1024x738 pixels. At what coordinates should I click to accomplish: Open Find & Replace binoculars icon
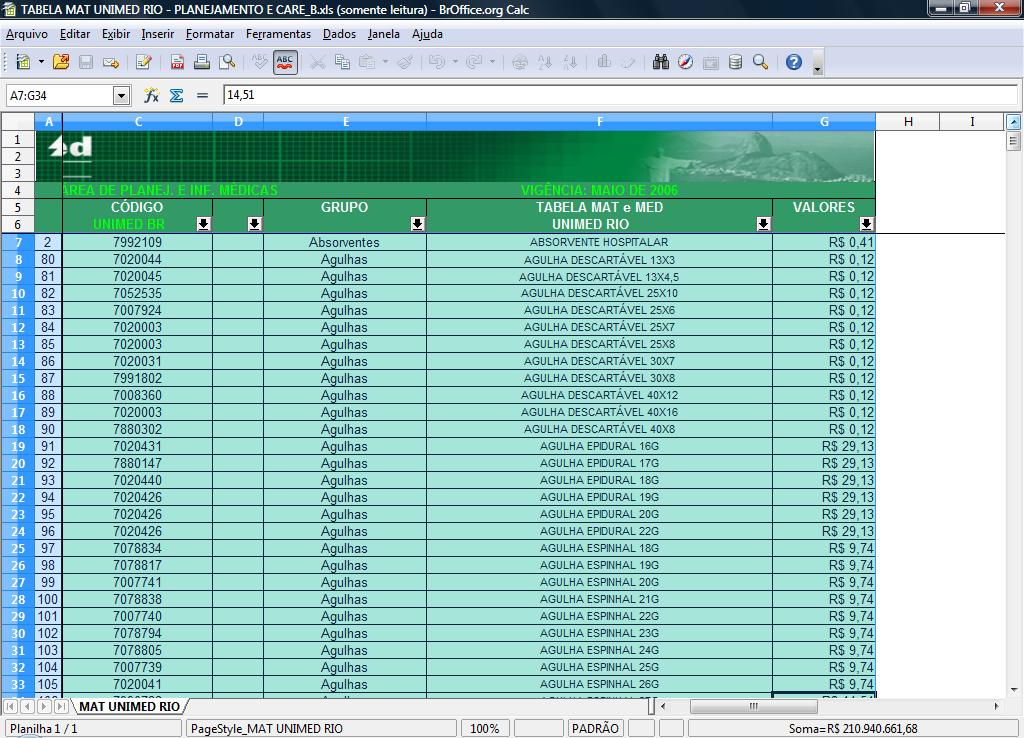coord(661,62)
